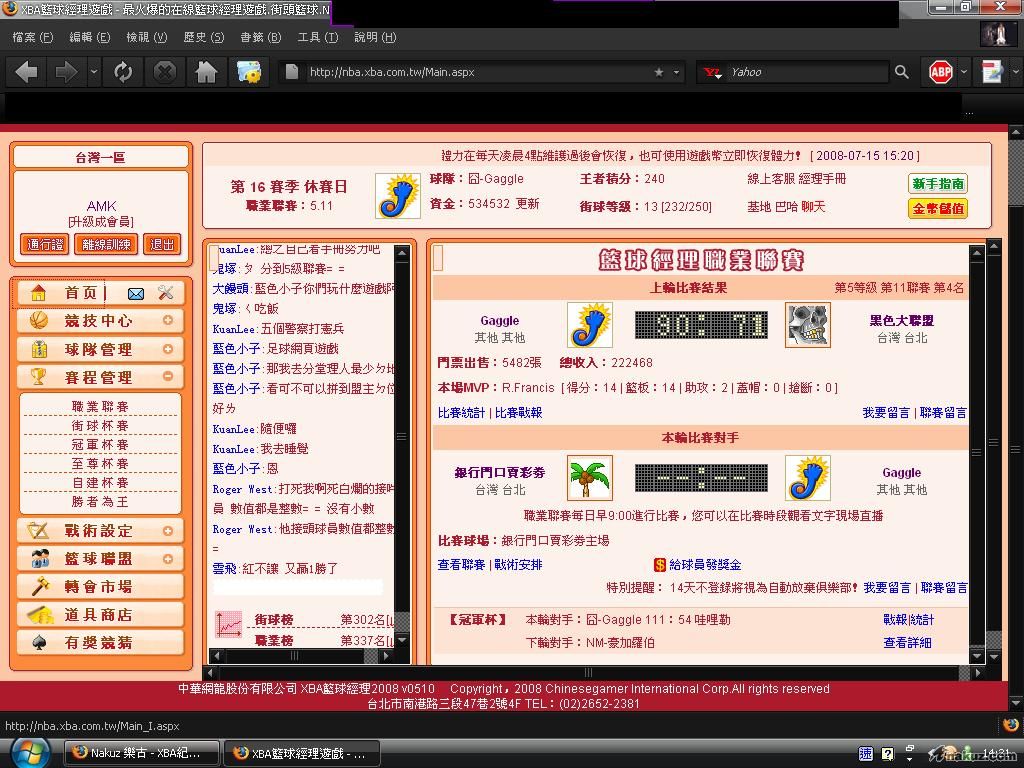Click the notepad icon right of ABP
This screenshot has width=1024, height=768.
[x=991, y=72]
